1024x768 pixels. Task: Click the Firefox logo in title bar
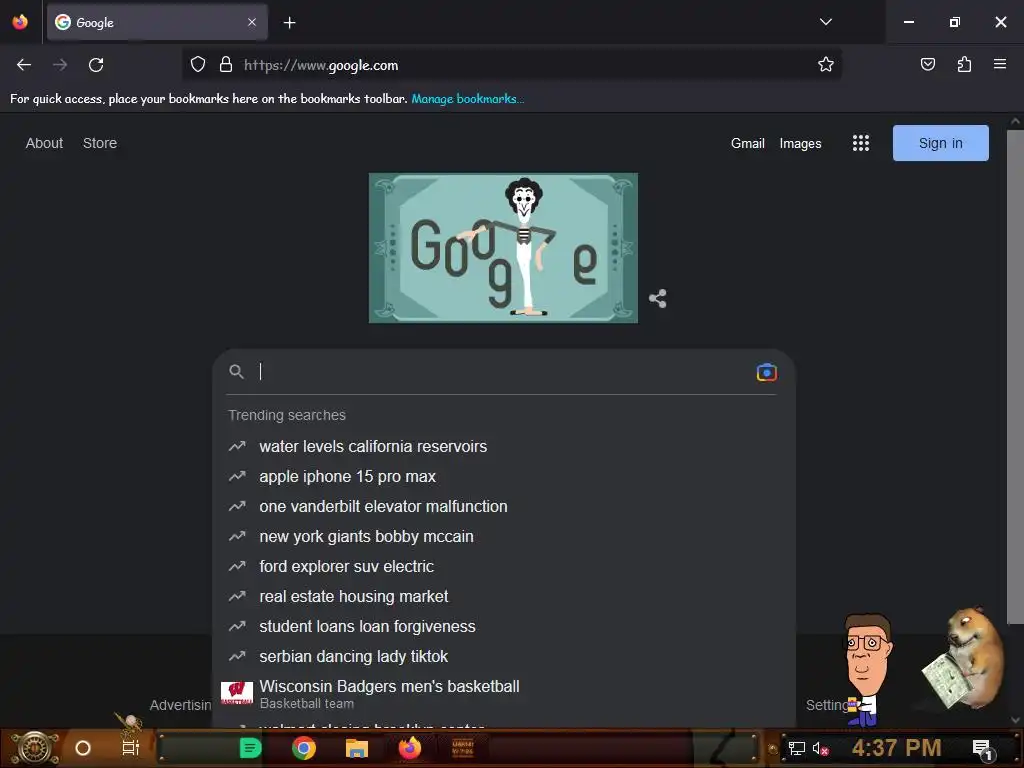click(20, 22)
